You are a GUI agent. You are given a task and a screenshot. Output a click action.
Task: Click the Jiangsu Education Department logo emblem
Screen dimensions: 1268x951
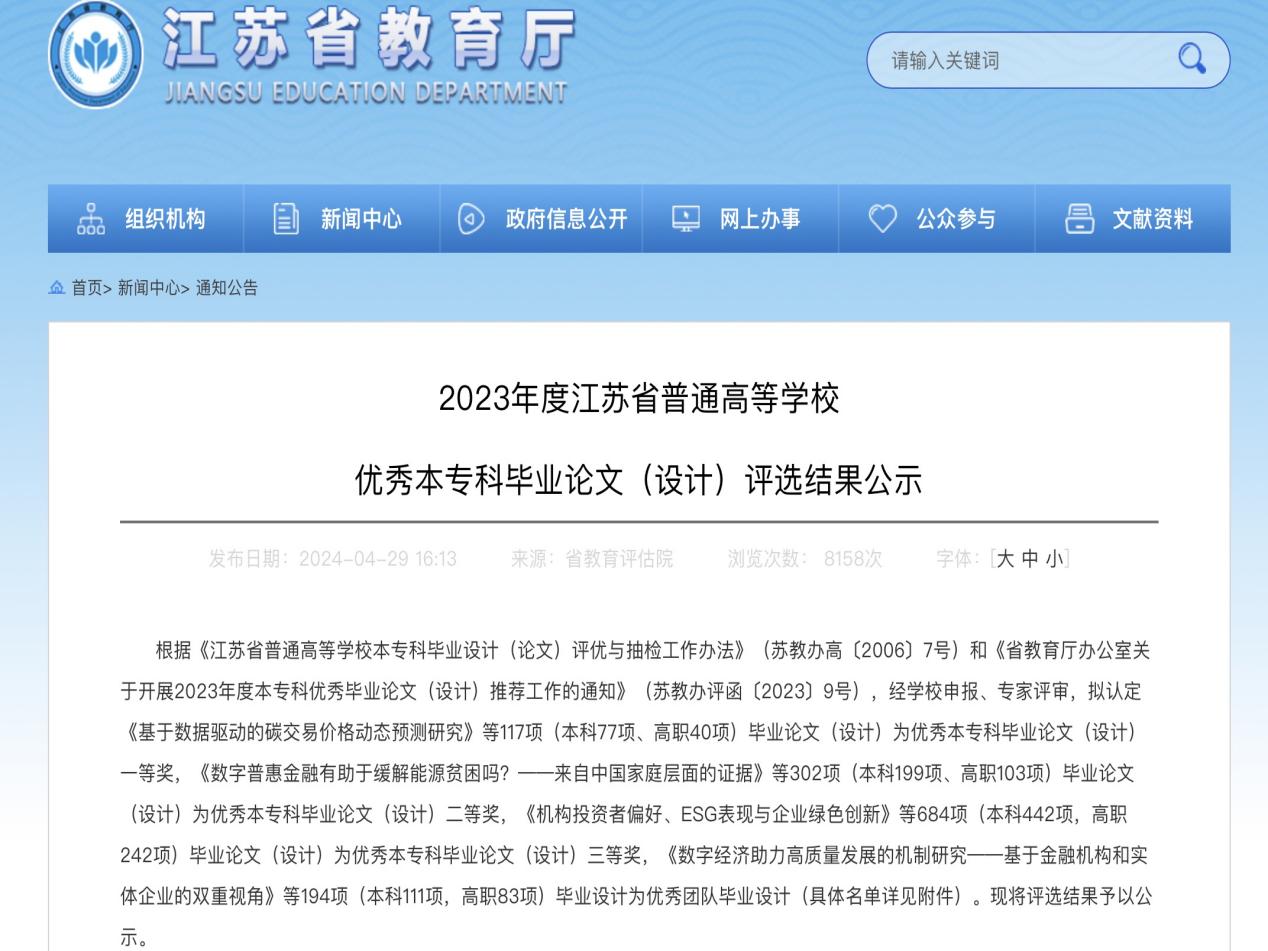95,55
